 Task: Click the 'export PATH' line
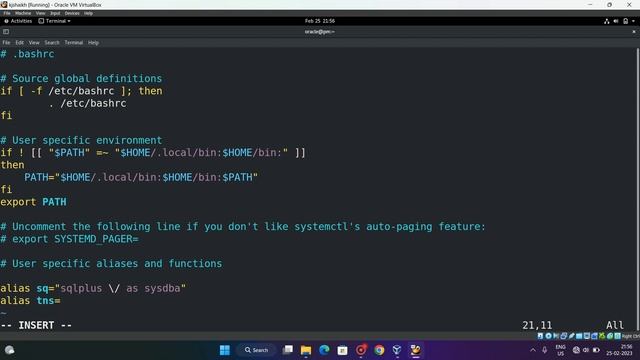tap(33, 202)
